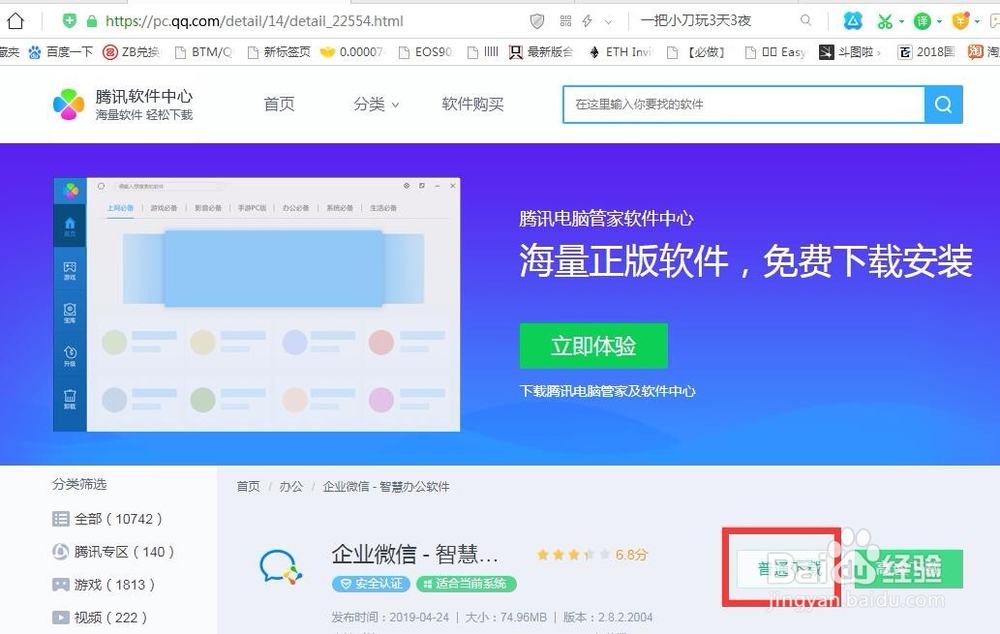Open the blue triangle extension icon

click(853, 21)
